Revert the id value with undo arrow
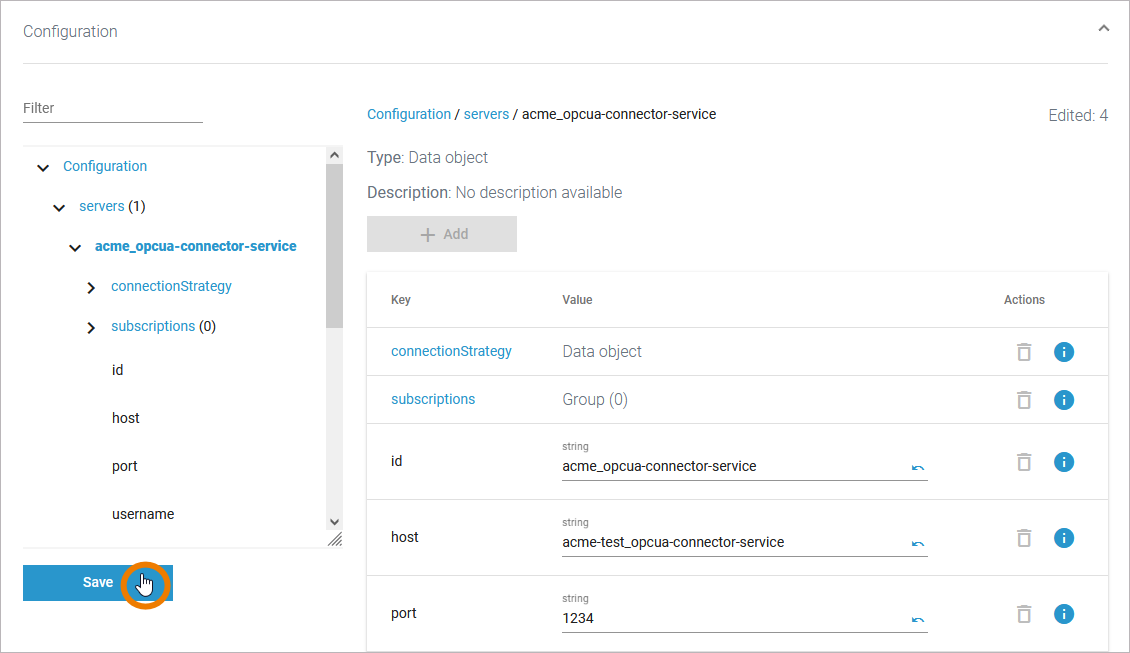This screenshot has height=653, width=1130. tap(917, 468)
